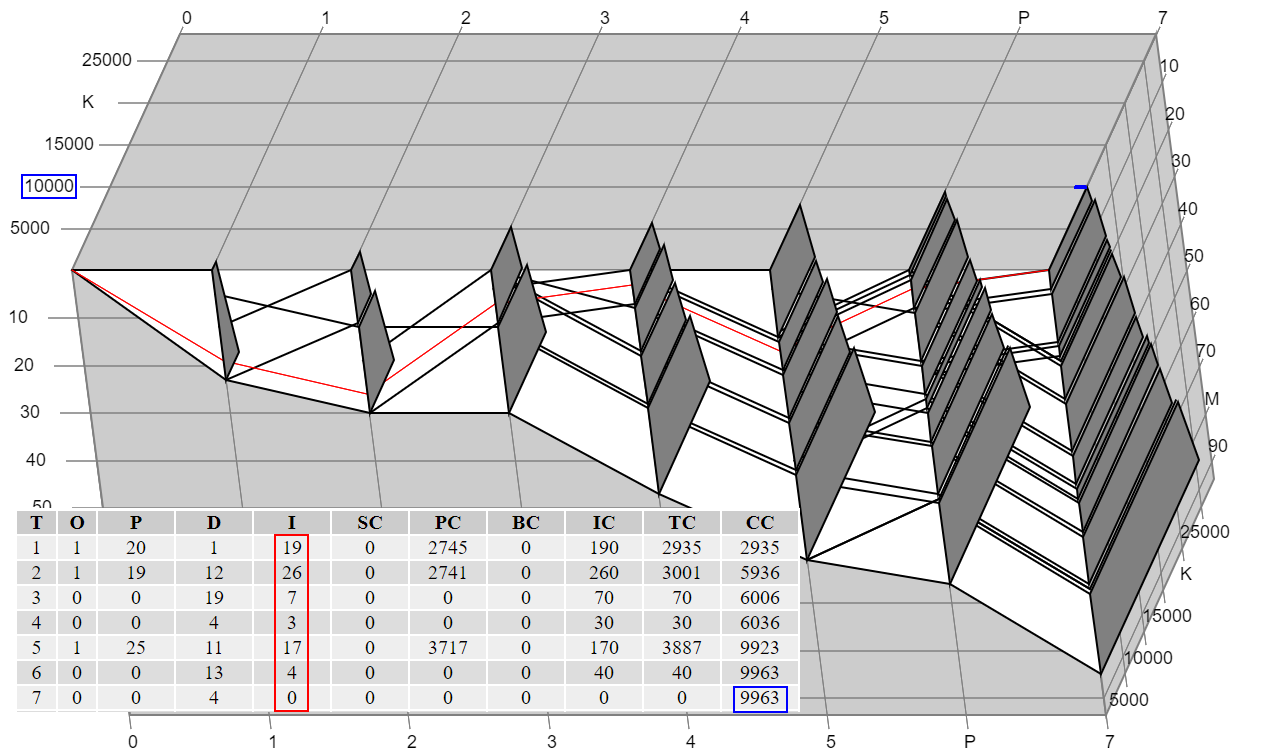The width and height of the screenshot is (1286, 749).
Task: Click the 25000 label on the left axis
Action: click(x=106, y=60)
